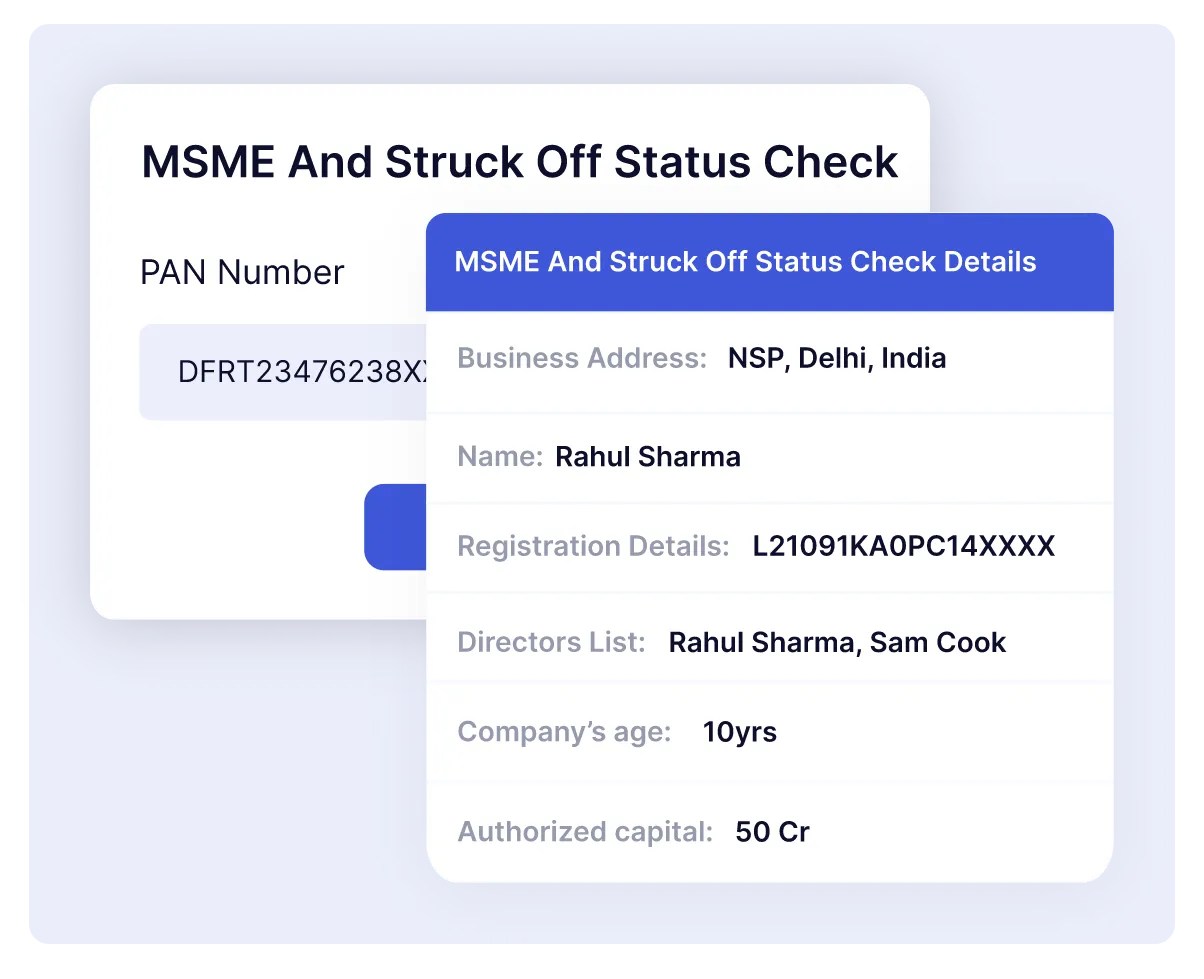Click the blue details panel header
The image size is (1204, 979).
tap(769, 262)
